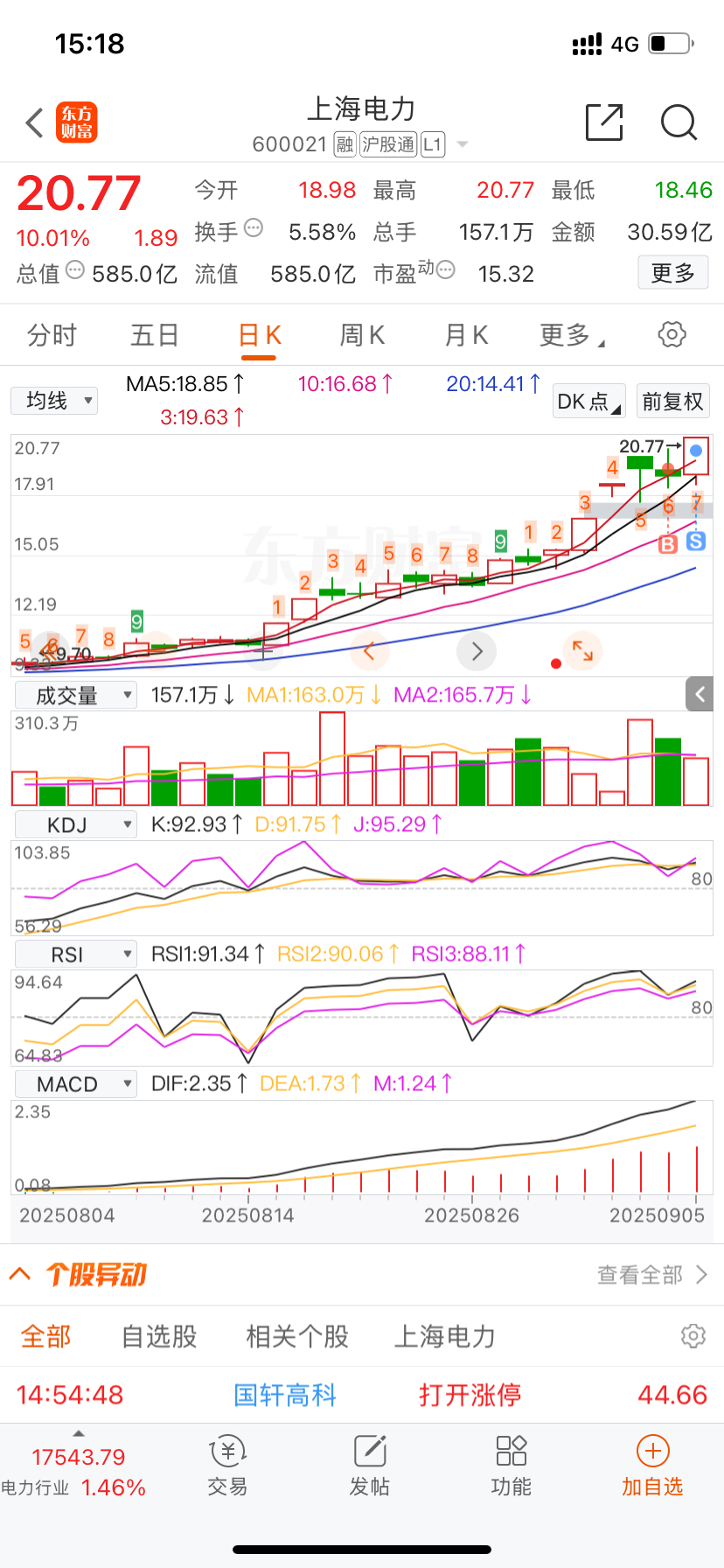Tap the 发帖 post icon
Screen dimensions: 724x1568
point(370,1466)
